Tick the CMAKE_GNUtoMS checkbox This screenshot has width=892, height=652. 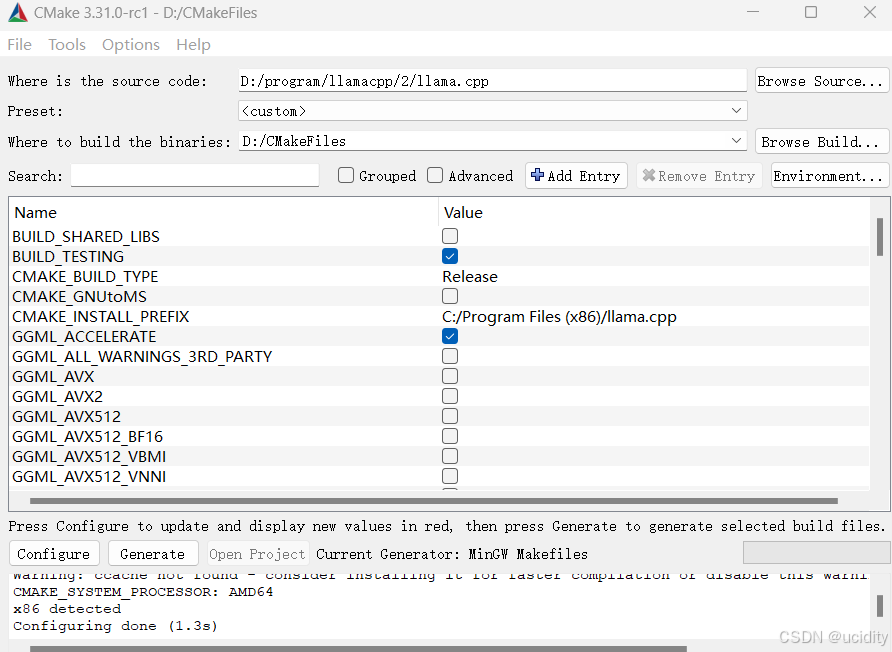[450, 296]
